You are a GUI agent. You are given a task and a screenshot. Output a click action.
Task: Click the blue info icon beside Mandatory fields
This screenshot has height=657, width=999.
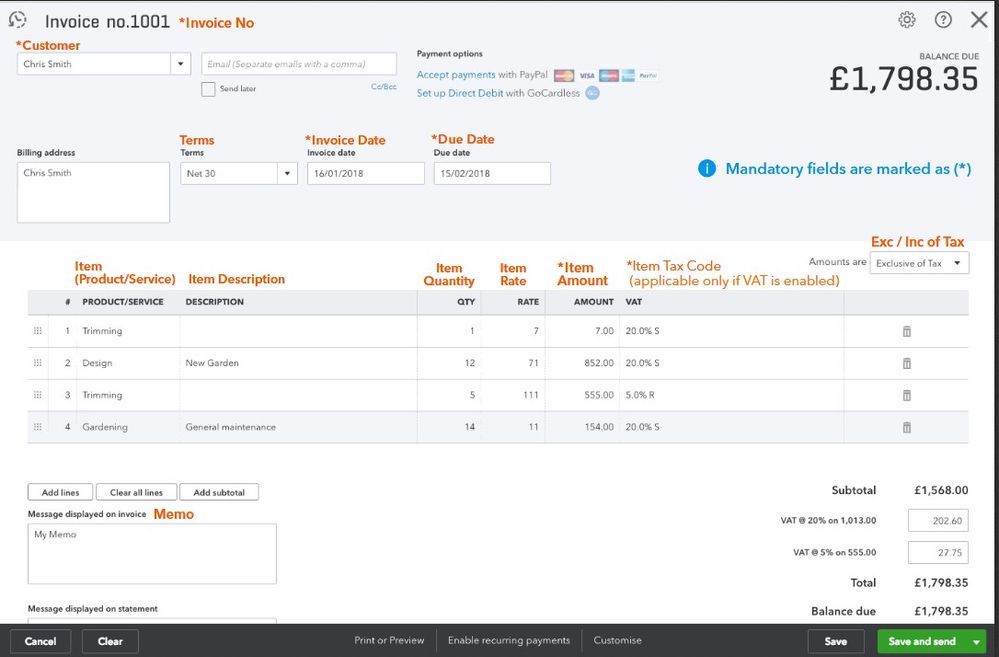pos(707,168)
